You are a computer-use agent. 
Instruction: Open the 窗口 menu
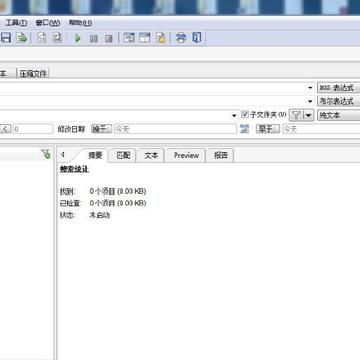48,23
